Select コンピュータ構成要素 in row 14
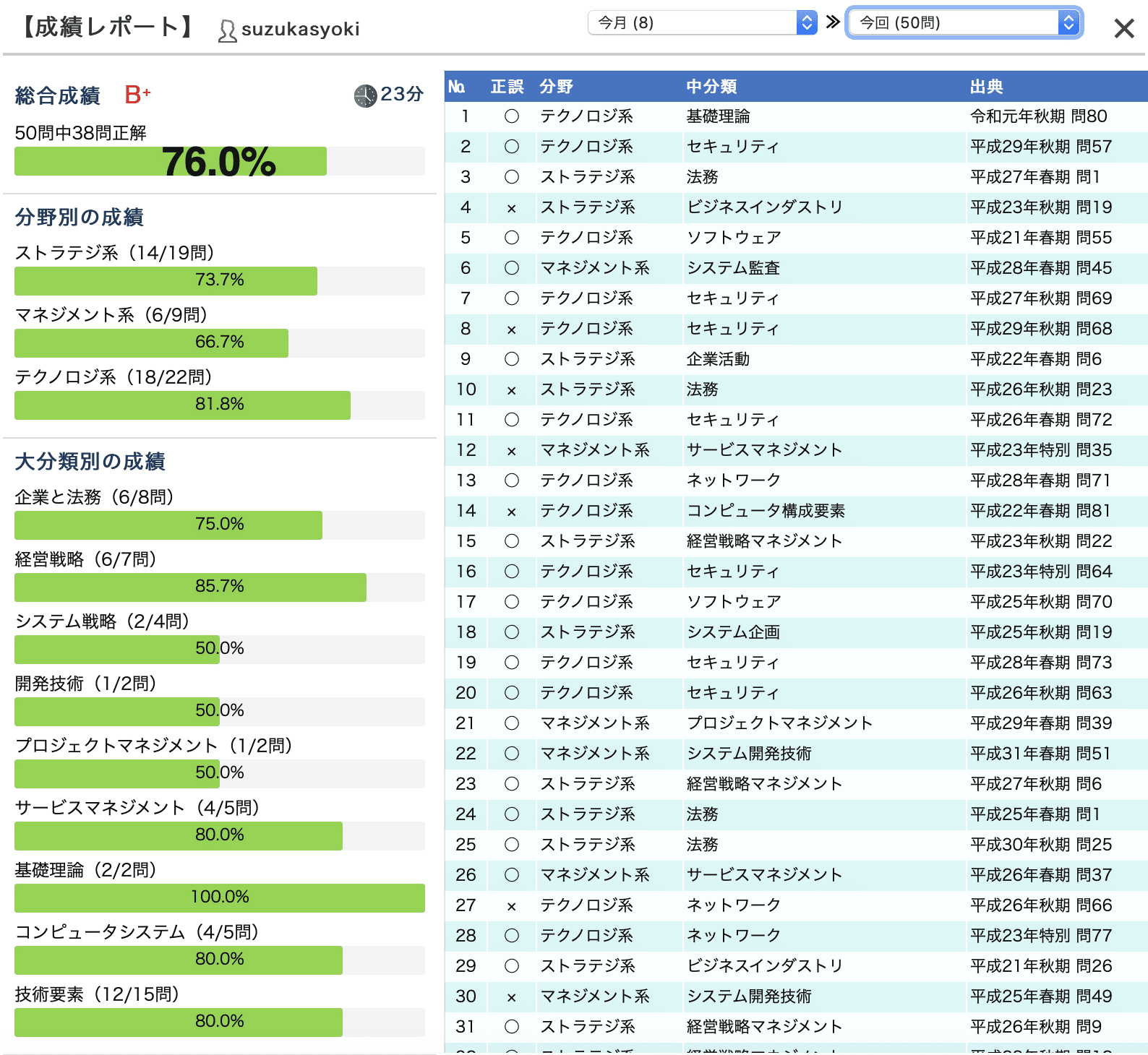This screenshot has height=1055, width=1148. [766, 511]
